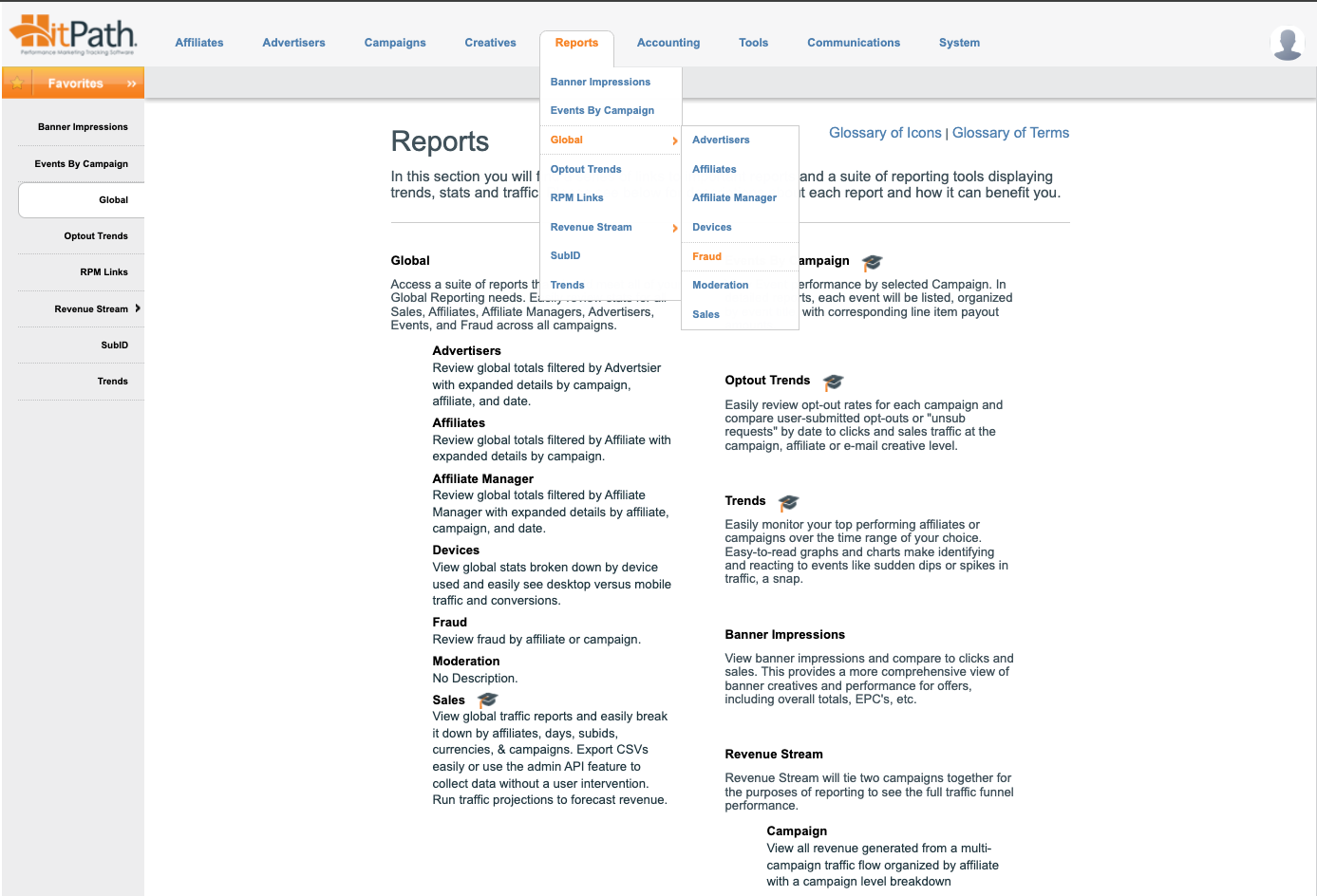
Task: Expand Revenue Stream arrow in sidebar
Action: coord(138,308)
